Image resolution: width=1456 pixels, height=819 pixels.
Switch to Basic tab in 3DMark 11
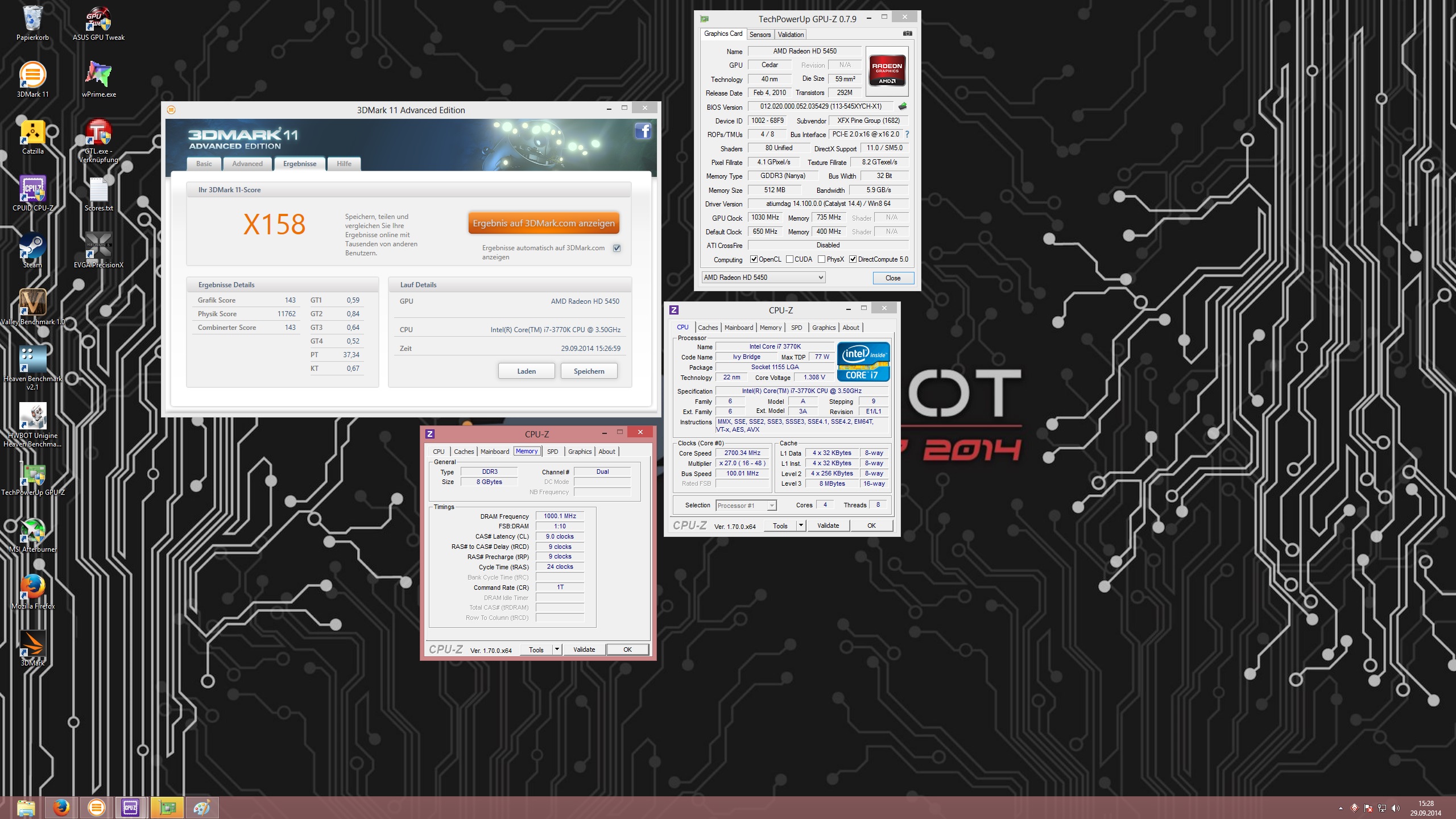204,164
